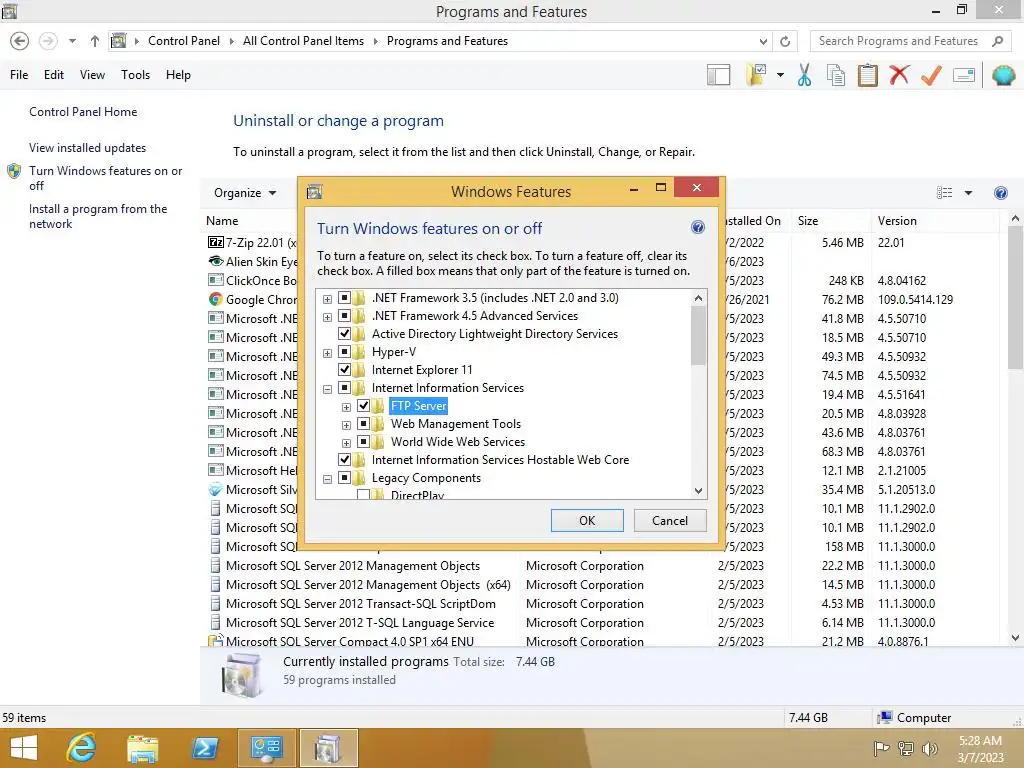Uncheck Internet Explorer 11 feature
1024x768 pixels.
tap(344, 370)
